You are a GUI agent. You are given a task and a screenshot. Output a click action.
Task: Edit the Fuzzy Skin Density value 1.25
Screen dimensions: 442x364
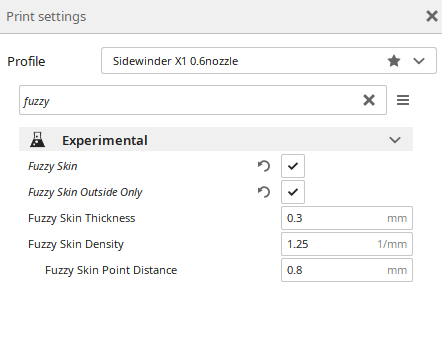click(347, 244)
